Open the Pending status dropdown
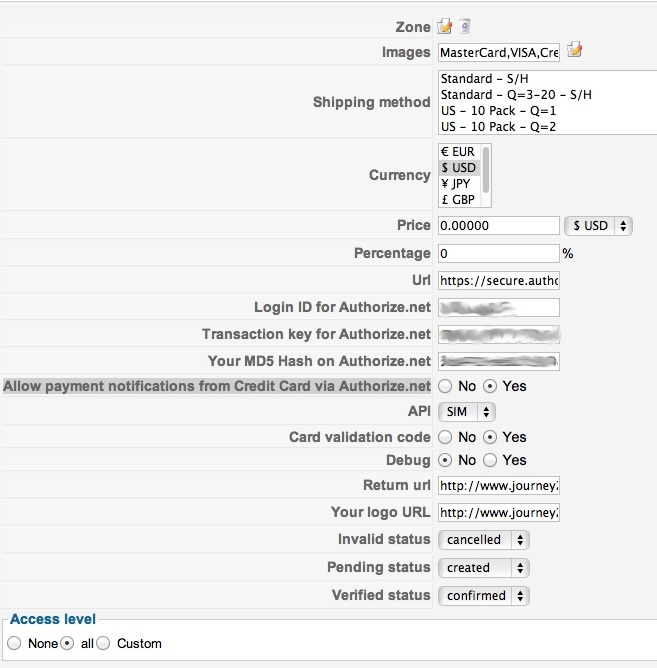 click(483, 567)
